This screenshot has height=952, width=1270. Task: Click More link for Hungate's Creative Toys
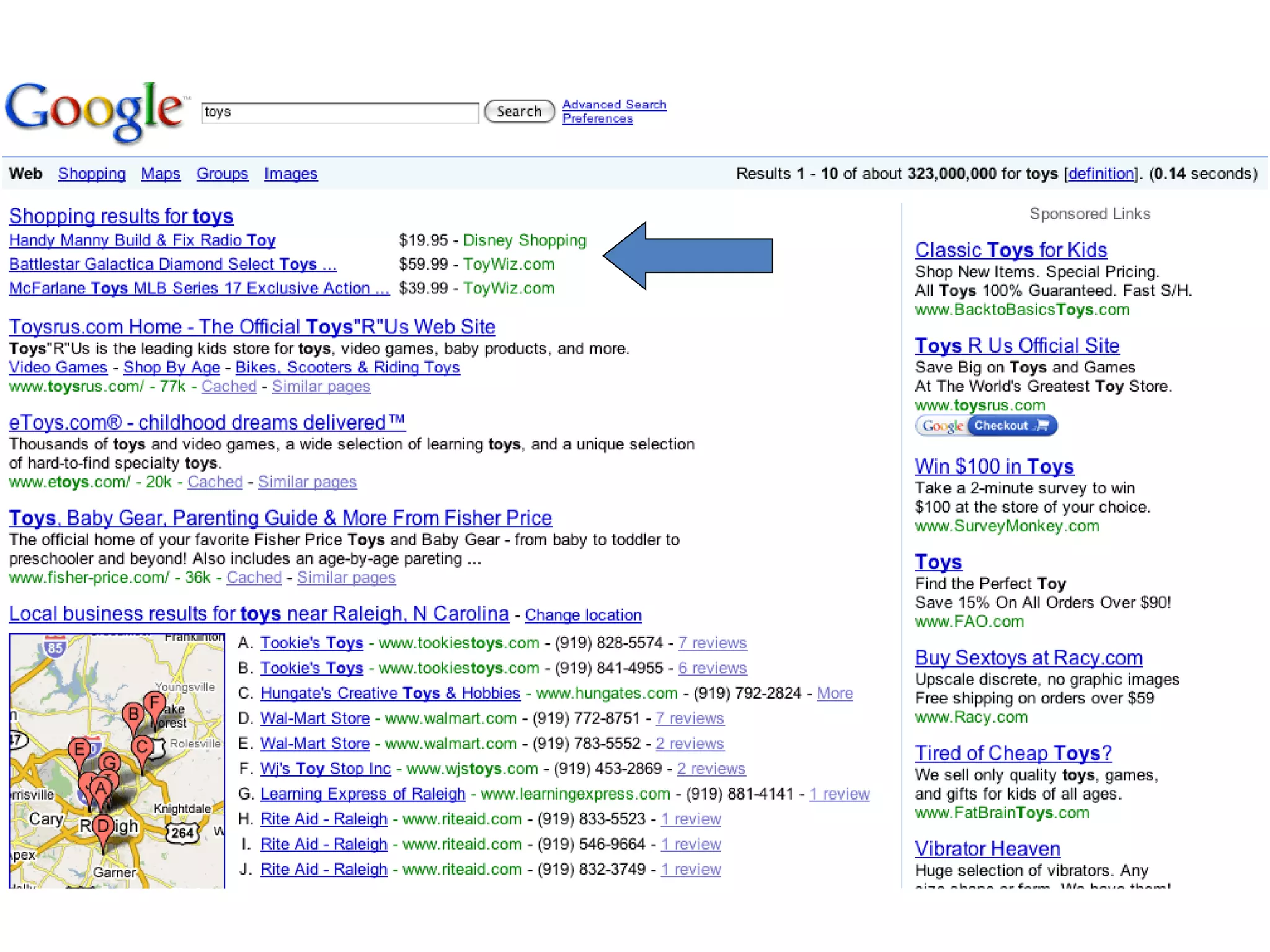click(x=835, y=693)
